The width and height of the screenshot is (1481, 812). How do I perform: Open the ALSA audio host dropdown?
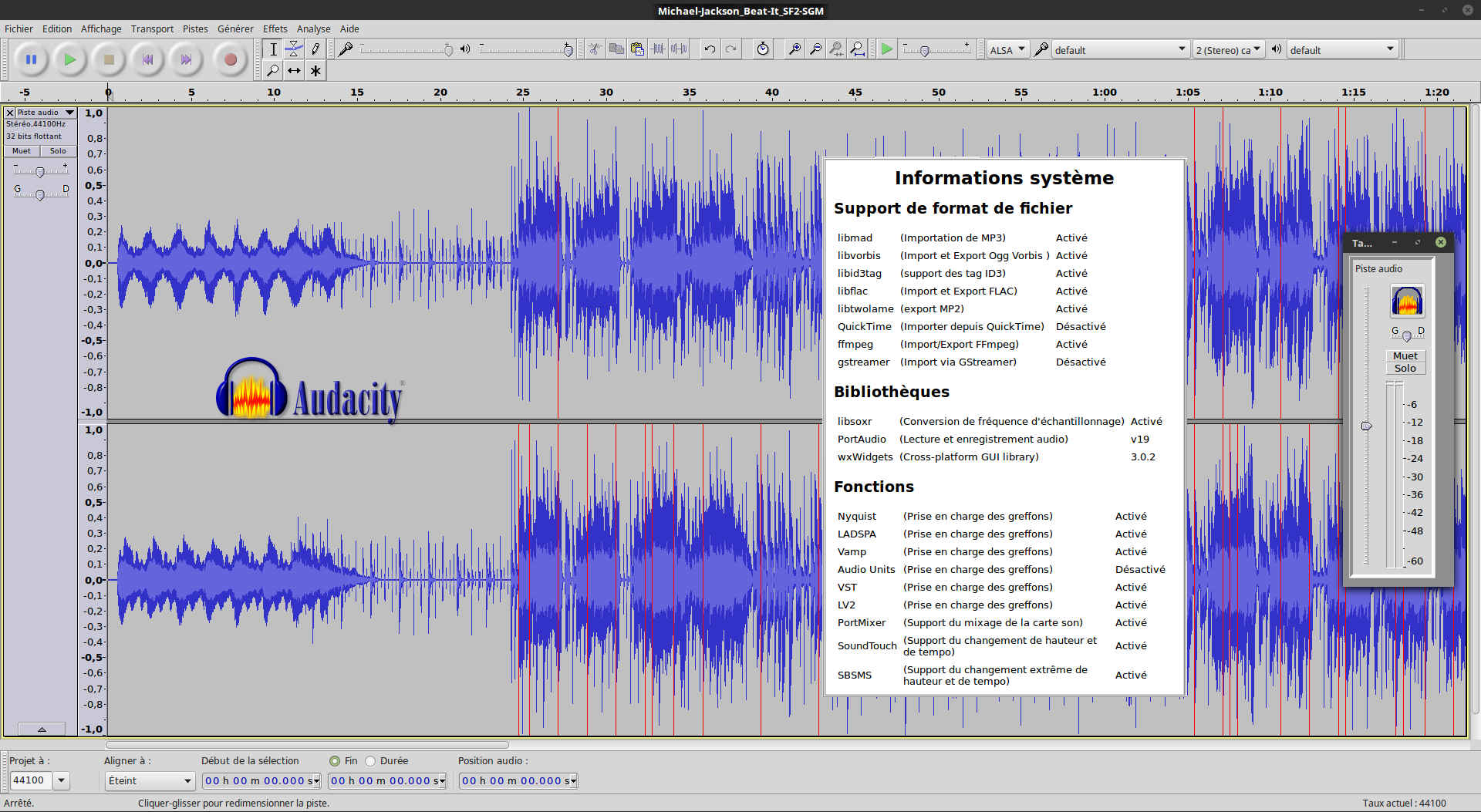1007,50
